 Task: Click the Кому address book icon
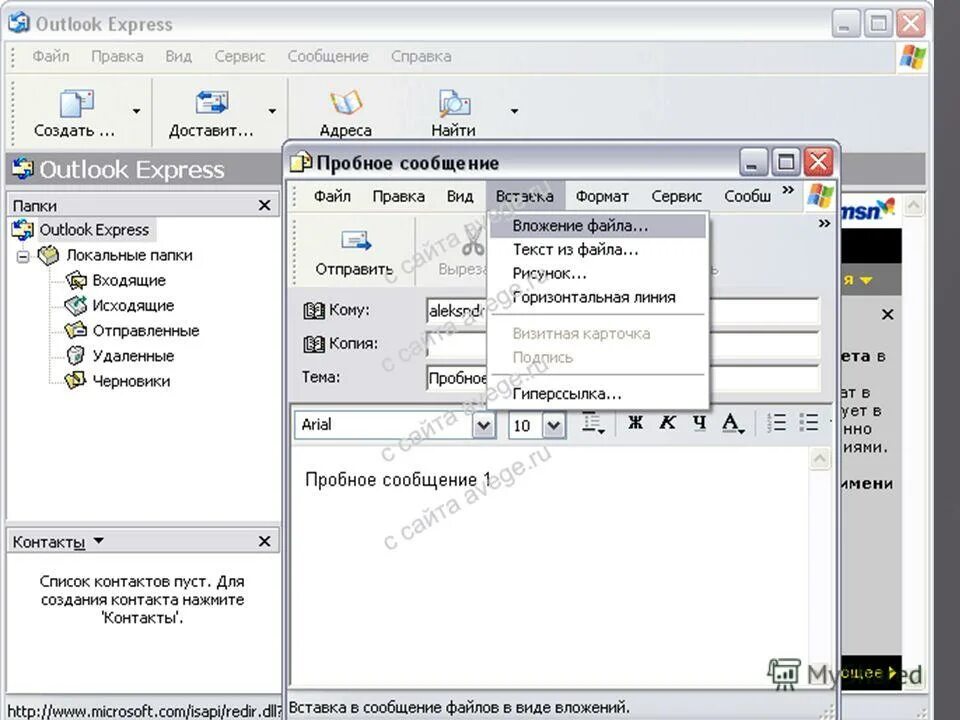click(x=314, y=310)
